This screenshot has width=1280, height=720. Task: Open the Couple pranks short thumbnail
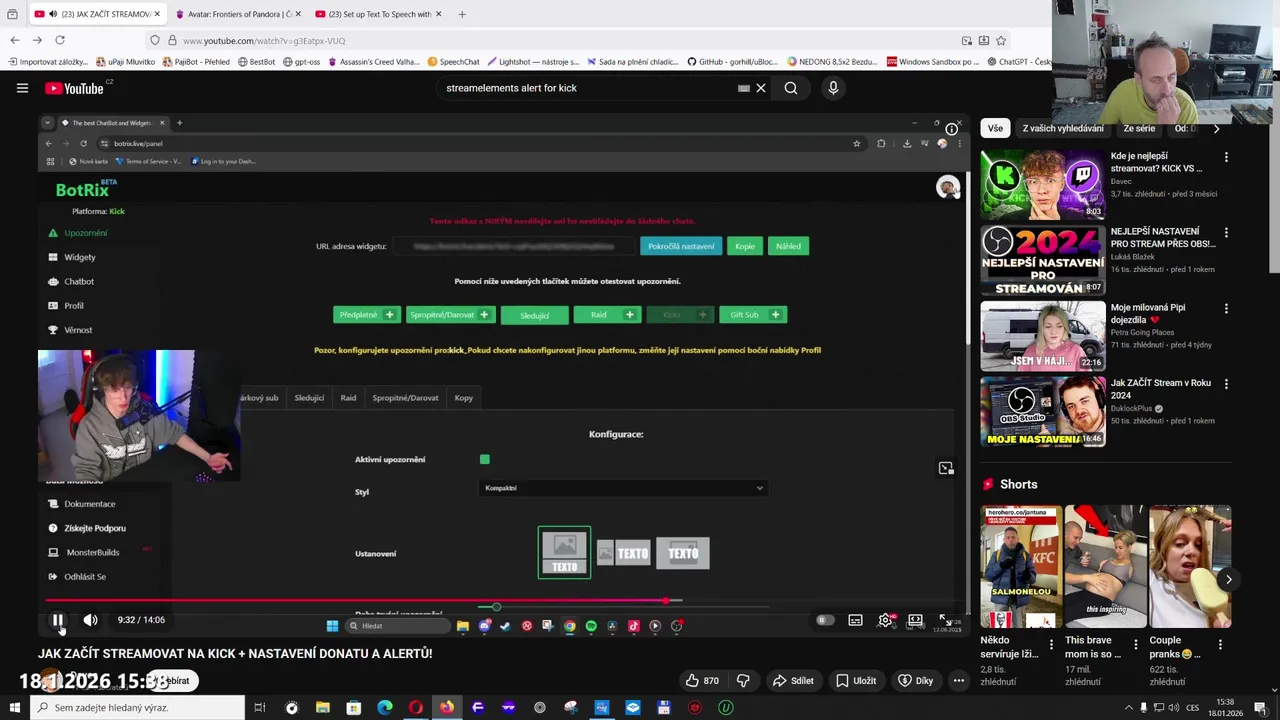coord(1189,566)
